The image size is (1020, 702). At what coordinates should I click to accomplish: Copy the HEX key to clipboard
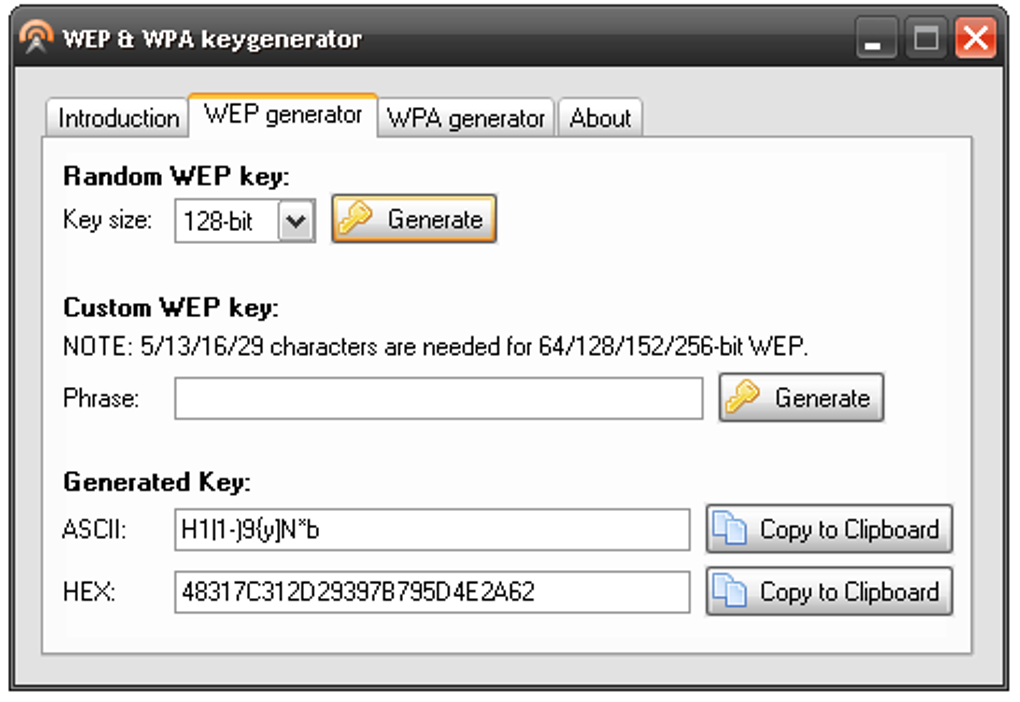pos(829,591)
